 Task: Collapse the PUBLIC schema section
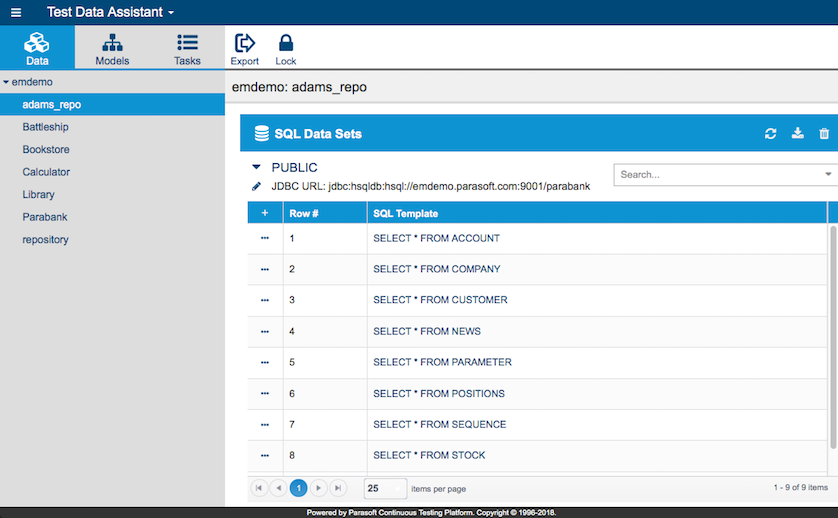tap(256, 167)
